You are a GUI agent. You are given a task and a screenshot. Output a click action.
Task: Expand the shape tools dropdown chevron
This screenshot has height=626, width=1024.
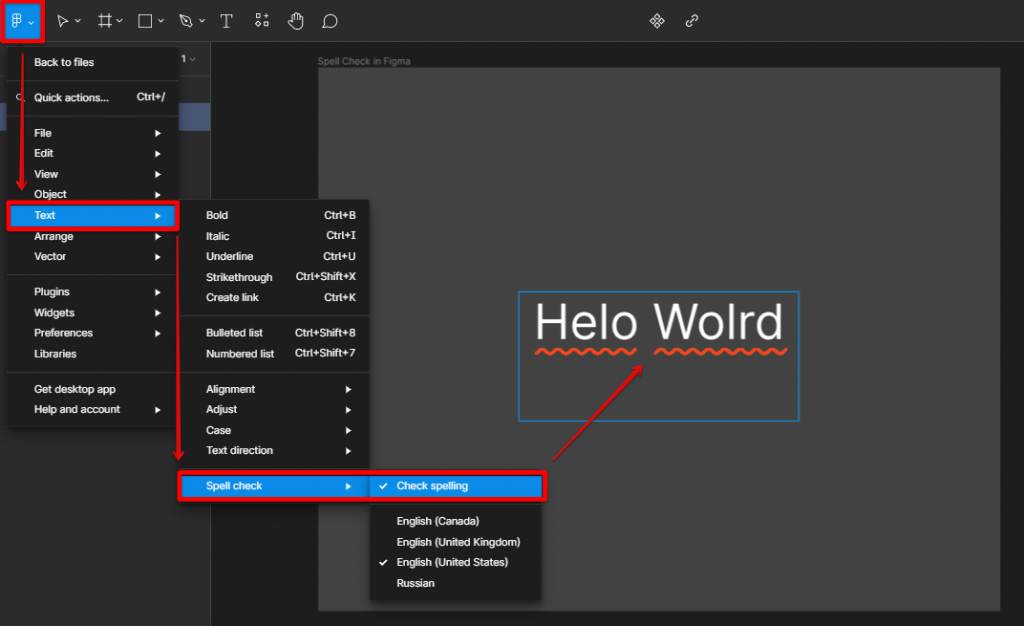click(160, 21)
